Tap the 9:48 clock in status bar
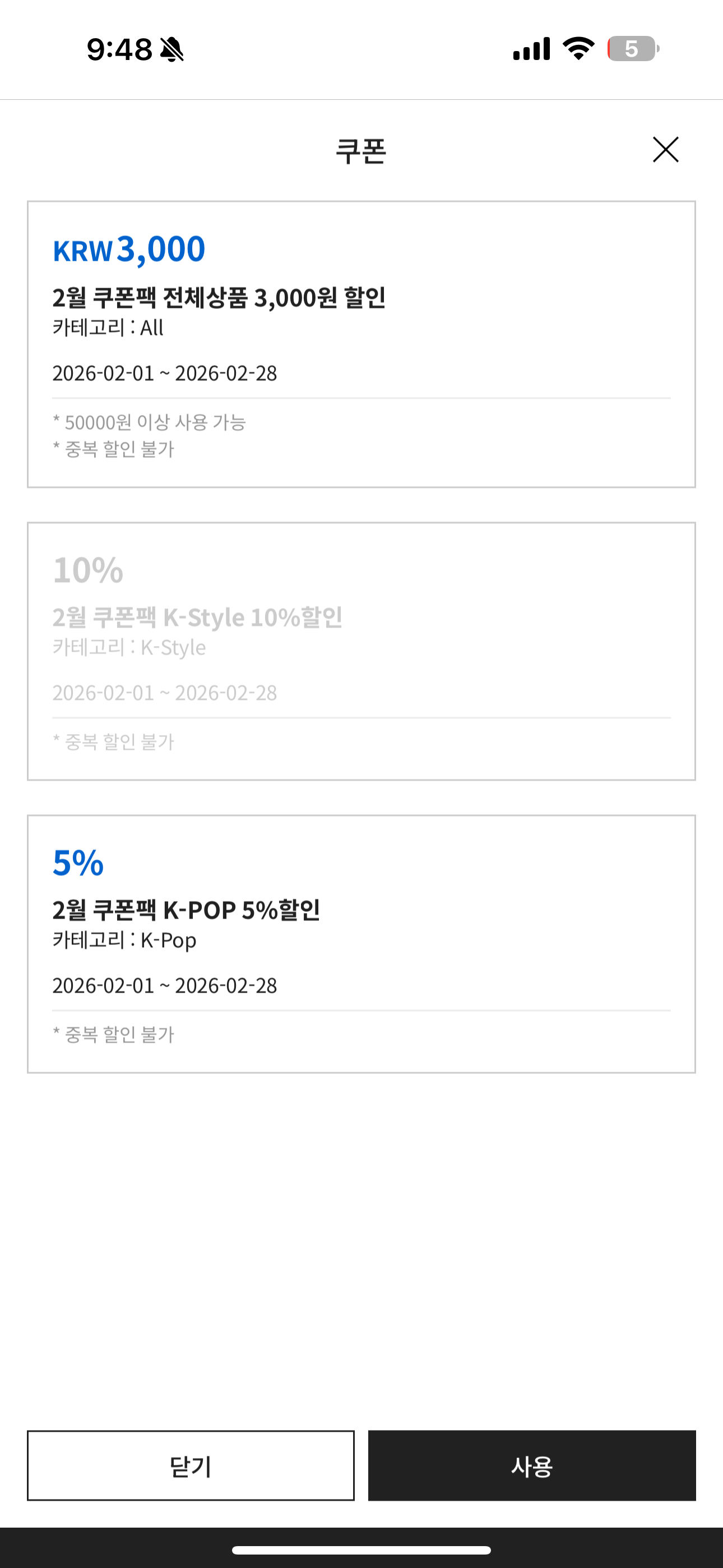The image size is (723, 1568). coord(119,49)
